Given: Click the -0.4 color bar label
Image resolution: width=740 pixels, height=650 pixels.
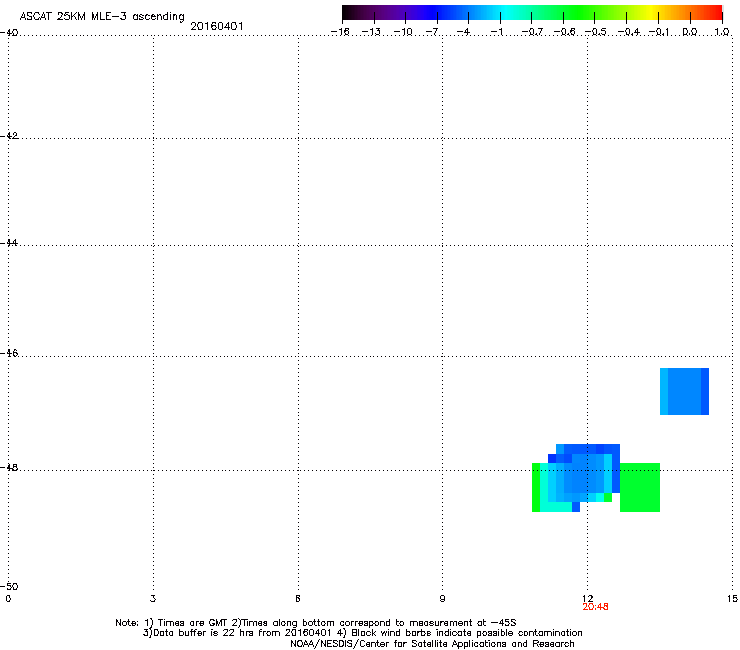Looking at the screenshot, I should coord(629,32).
